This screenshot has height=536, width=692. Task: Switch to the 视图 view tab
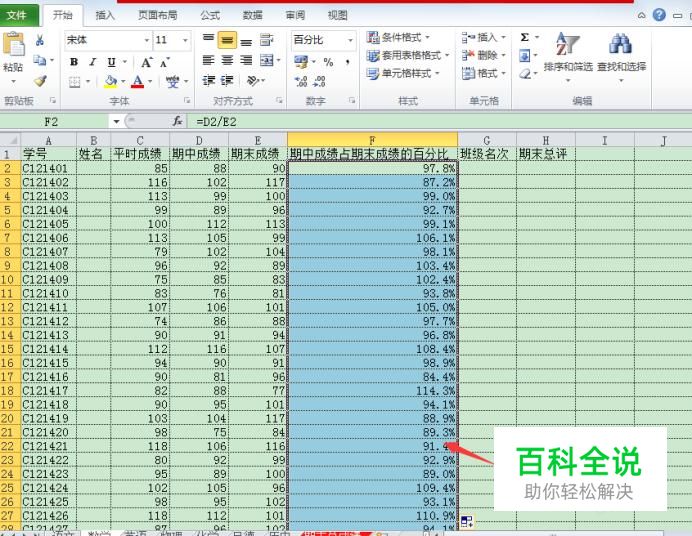coord(337,15)
